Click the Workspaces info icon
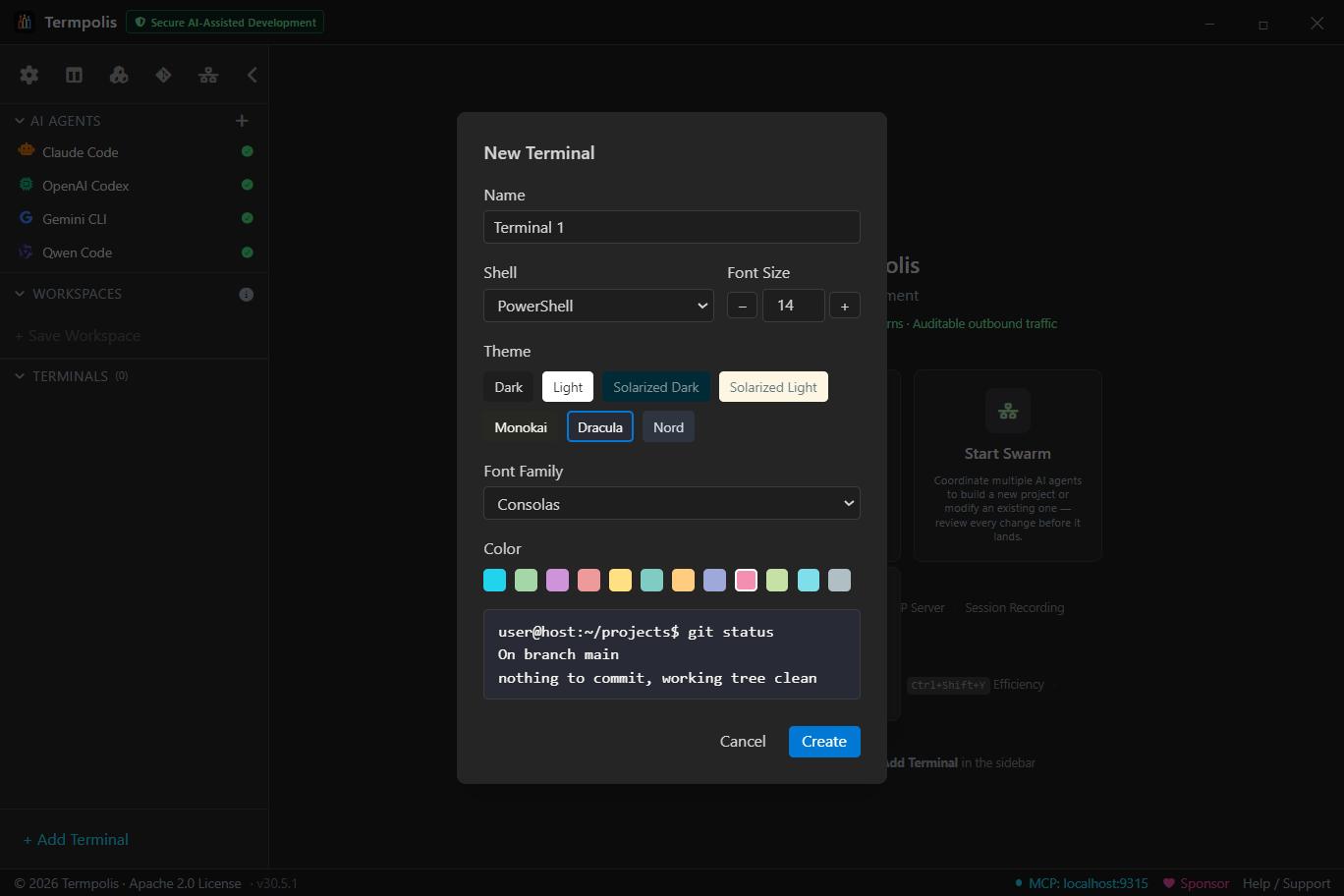The height and width of the screenshot is (896, 1344). pos(247,295)
